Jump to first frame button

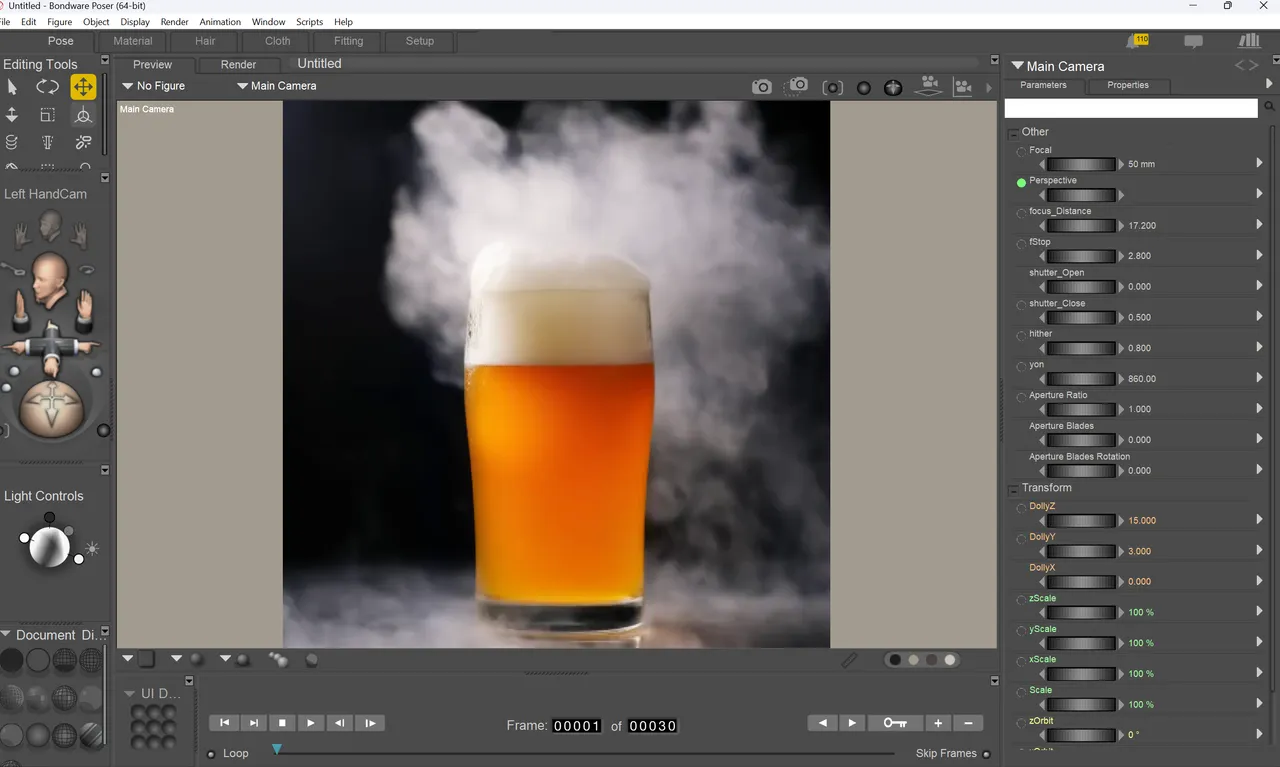[x=224, y=723]
